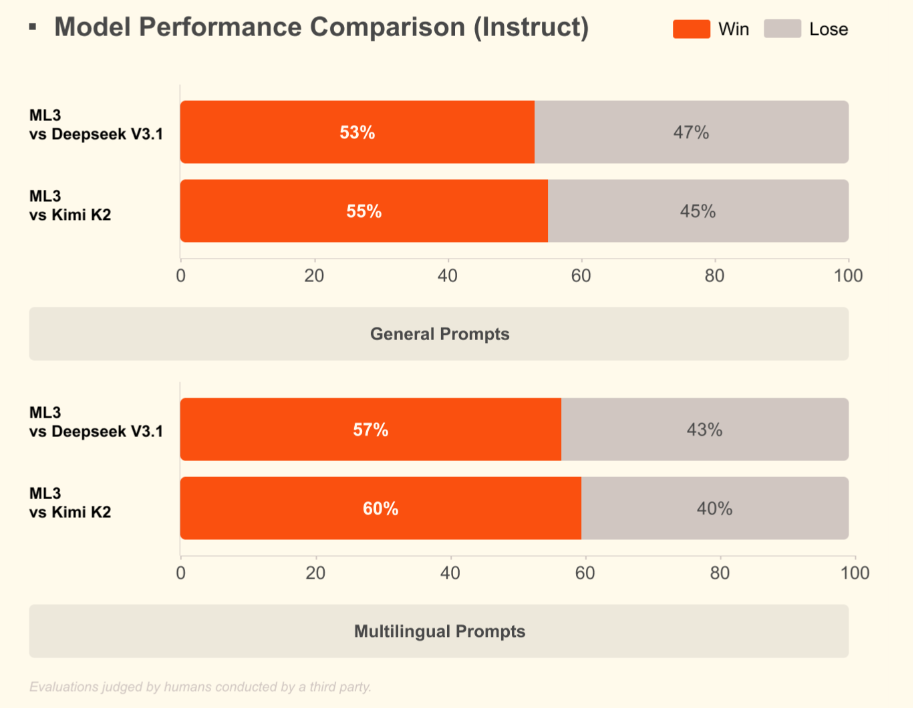
Task: Click the Lose legend text label
Action: pyautogui.click(x=828, y=30)
